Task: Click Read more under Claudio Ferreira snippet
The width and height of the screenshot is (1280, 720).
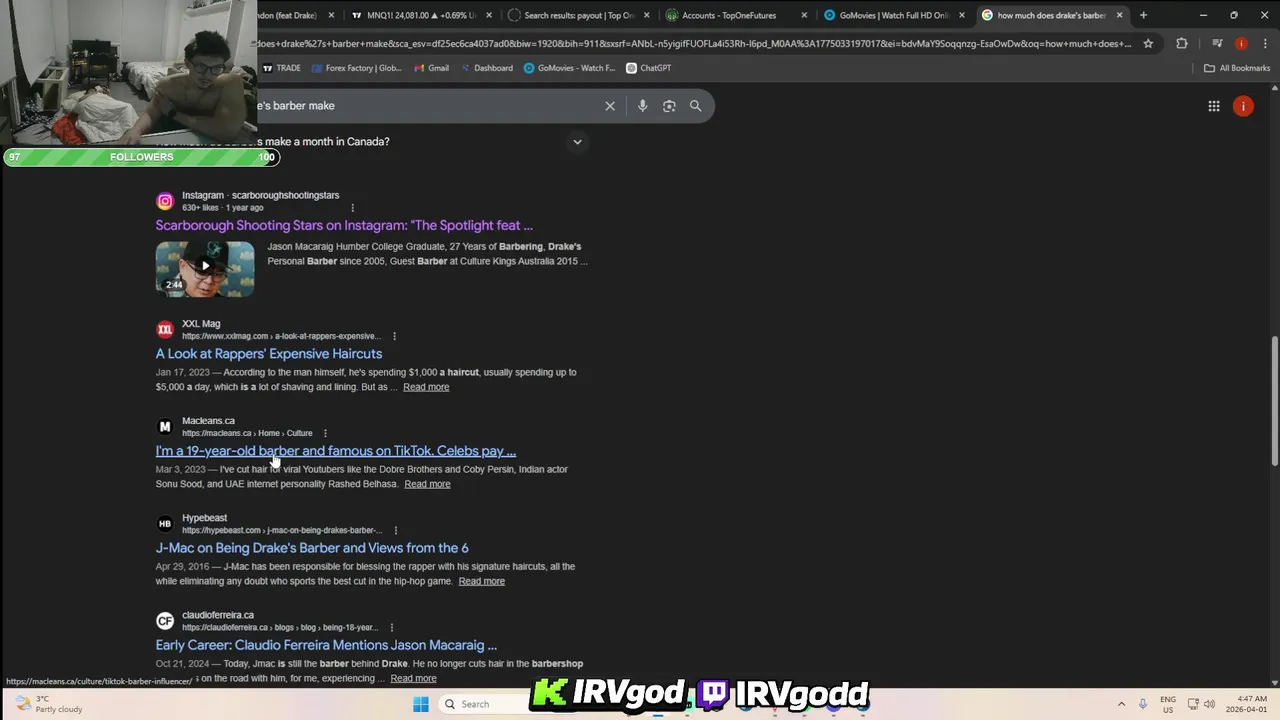Action: click(413, 678)
